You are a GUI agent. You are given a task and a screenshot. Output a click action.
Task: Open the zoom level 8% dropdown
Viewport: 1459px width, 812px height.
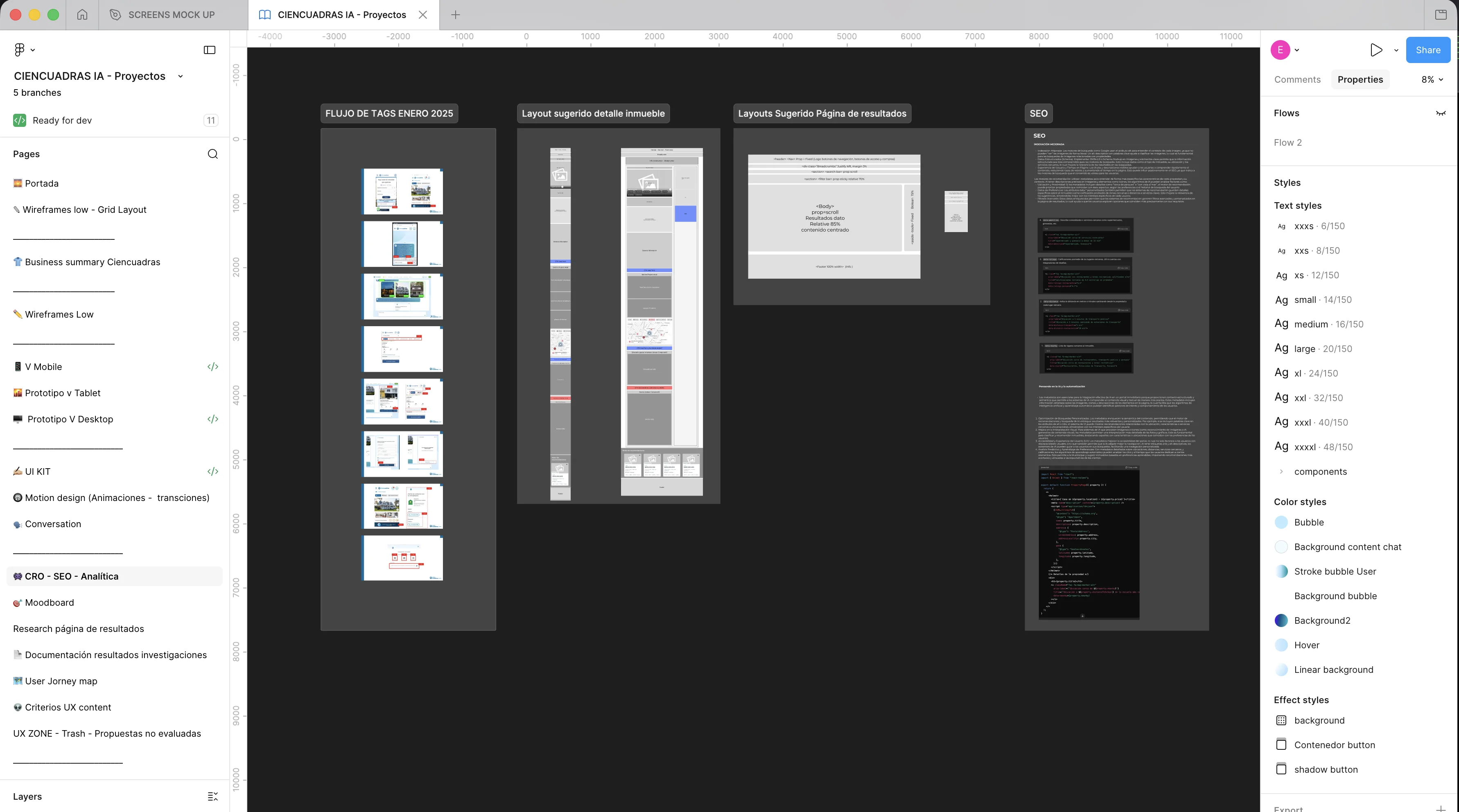coord(1432,80)
